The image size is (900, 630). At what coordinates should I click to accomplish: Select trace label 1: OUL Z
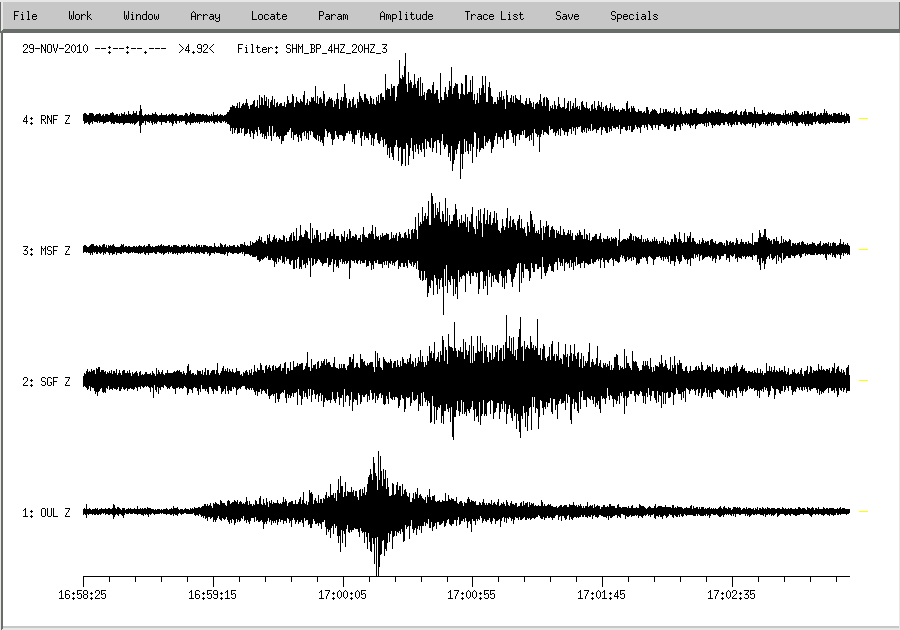pos(46,513)
